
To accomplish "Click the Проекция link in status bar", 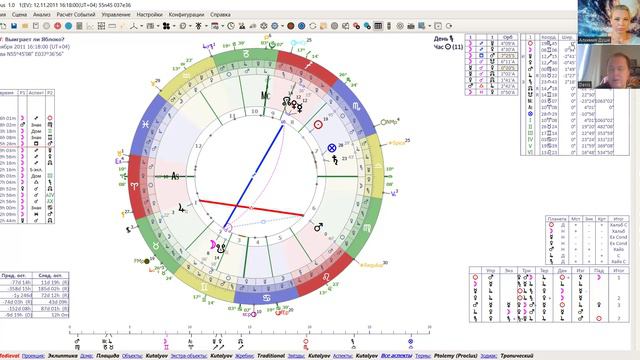I will pyautogui.click(x=33, y=356).
